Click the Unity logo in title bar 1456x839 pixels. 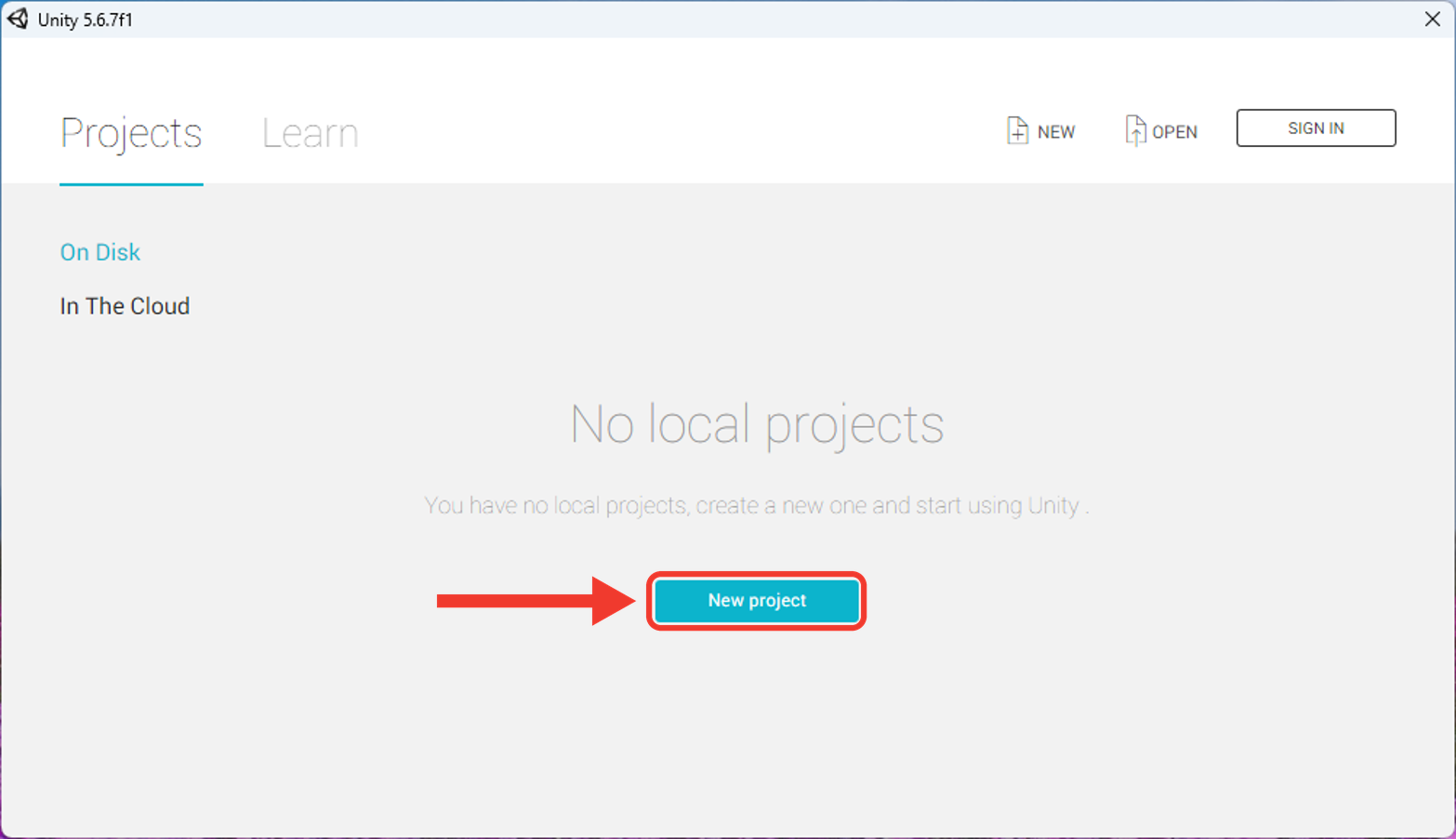click(x=18, y=19)
